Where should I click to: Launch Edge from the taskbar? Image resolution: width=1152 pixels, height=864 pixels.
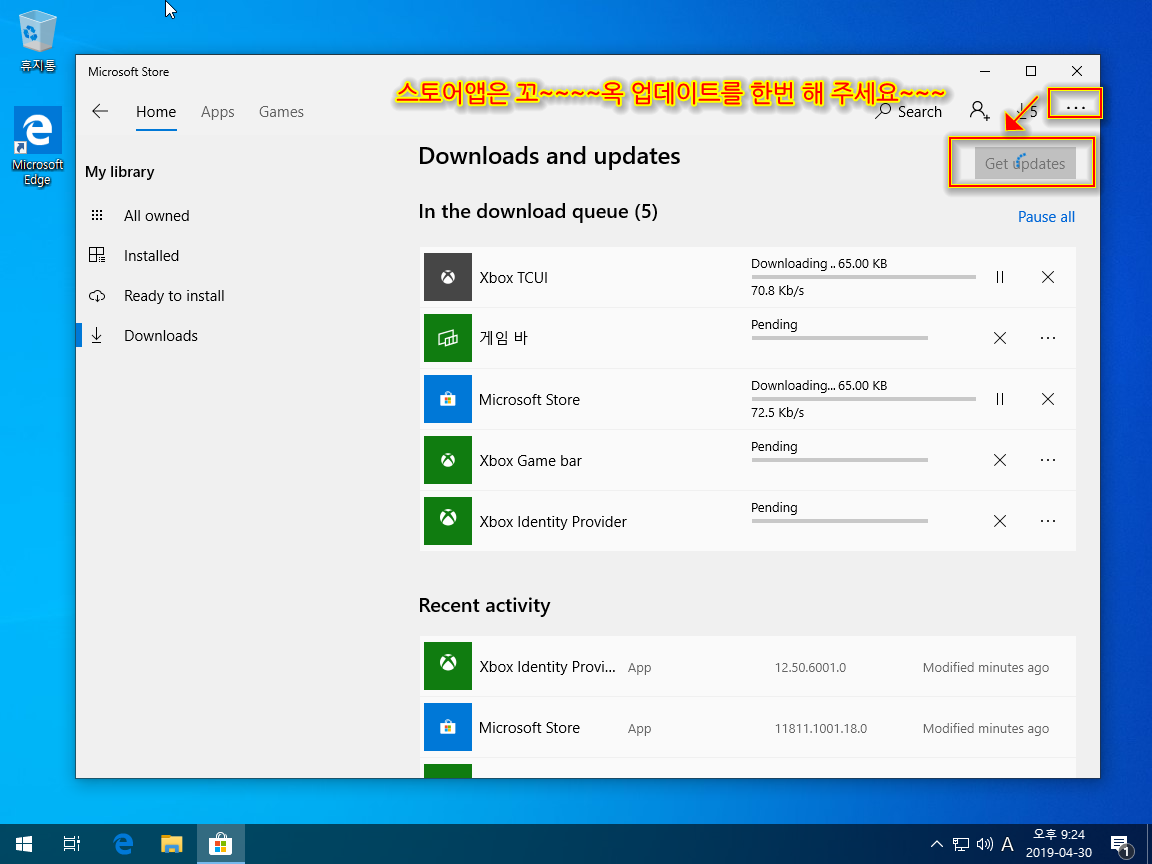click(123, 844)
